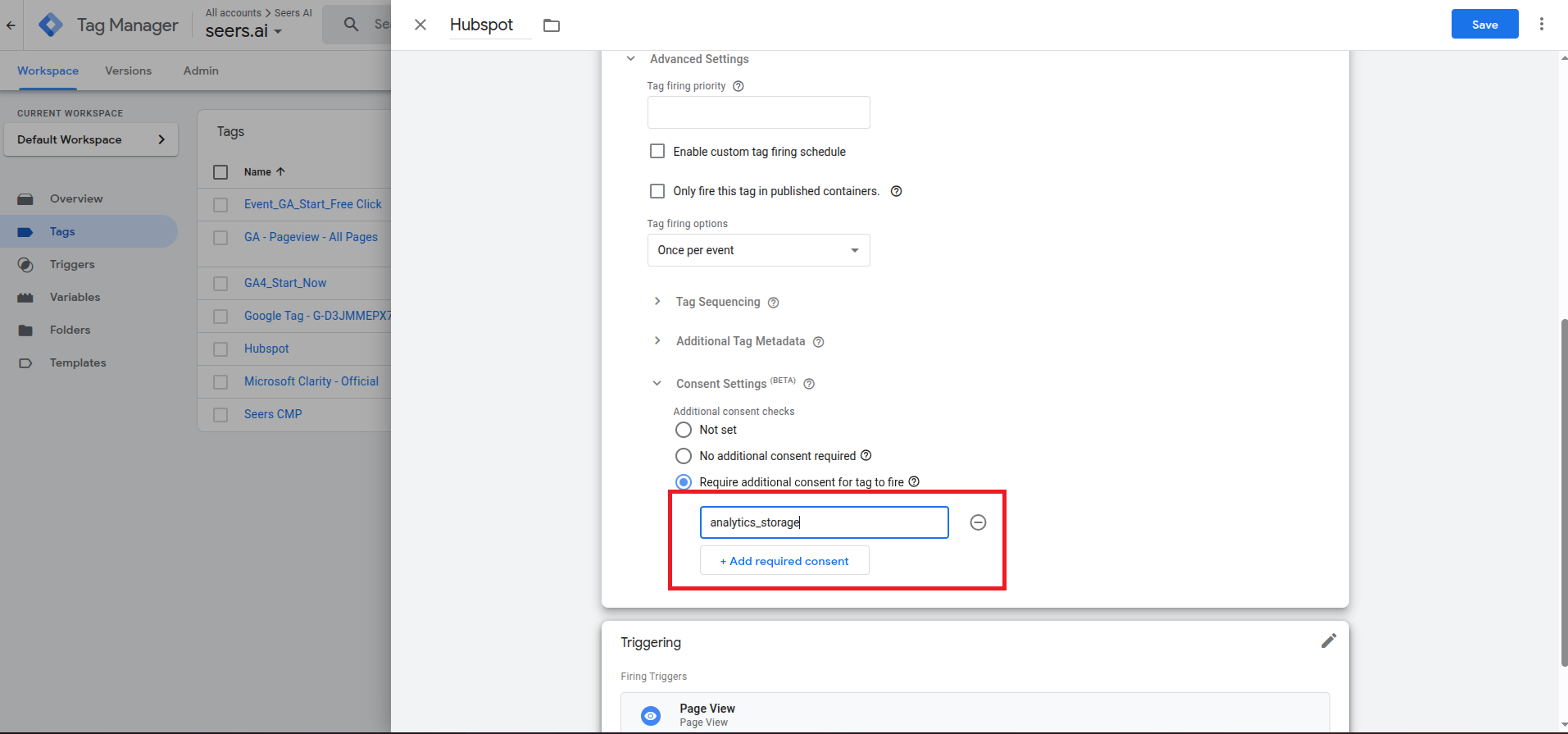Open the GA4_Start_Now tag

point(285,283)
